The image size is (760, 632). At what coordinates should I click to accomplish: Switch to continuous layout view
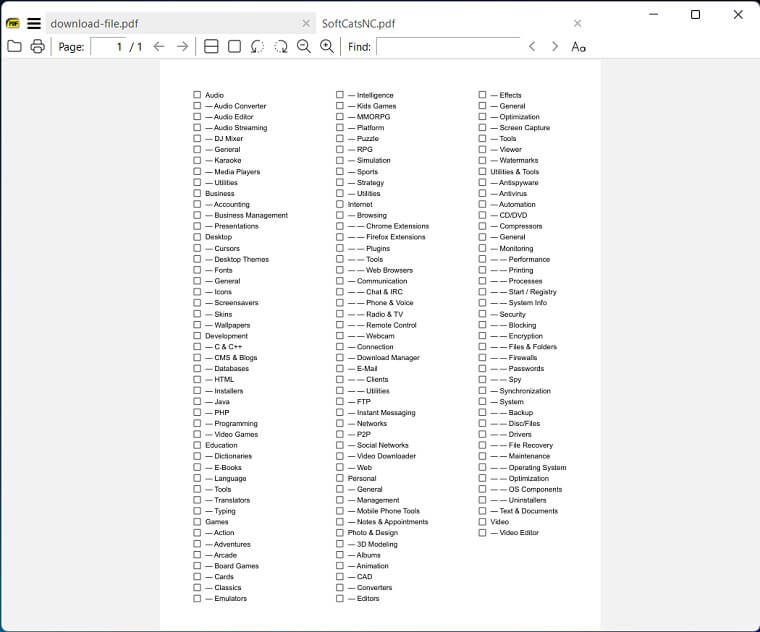tap(211, 47)
